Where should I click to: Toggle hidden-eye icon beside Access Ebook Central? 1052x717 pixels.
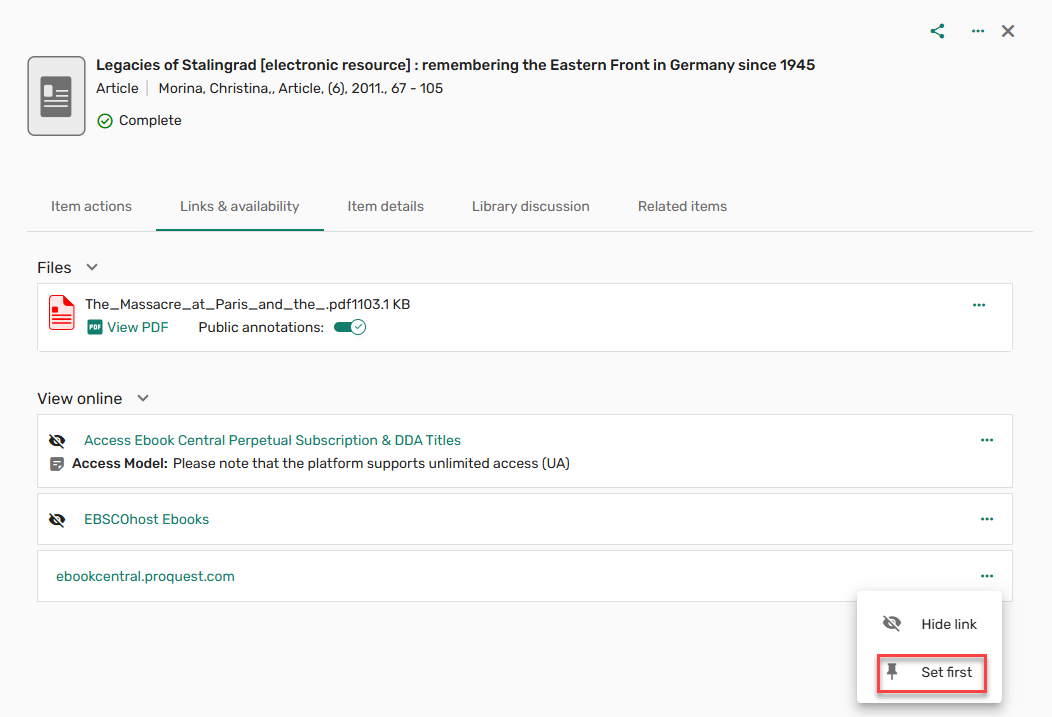click(x=57, y=441)
